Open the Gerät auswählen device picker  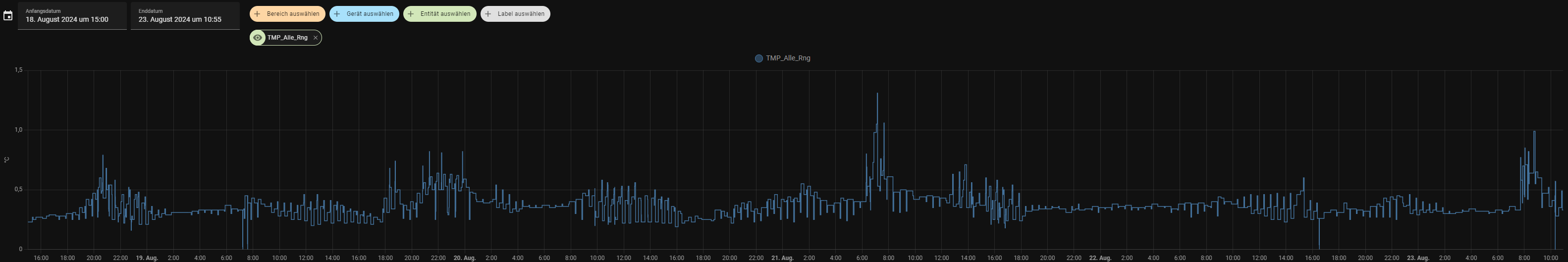pyautogui.click(x=370, y=14)
